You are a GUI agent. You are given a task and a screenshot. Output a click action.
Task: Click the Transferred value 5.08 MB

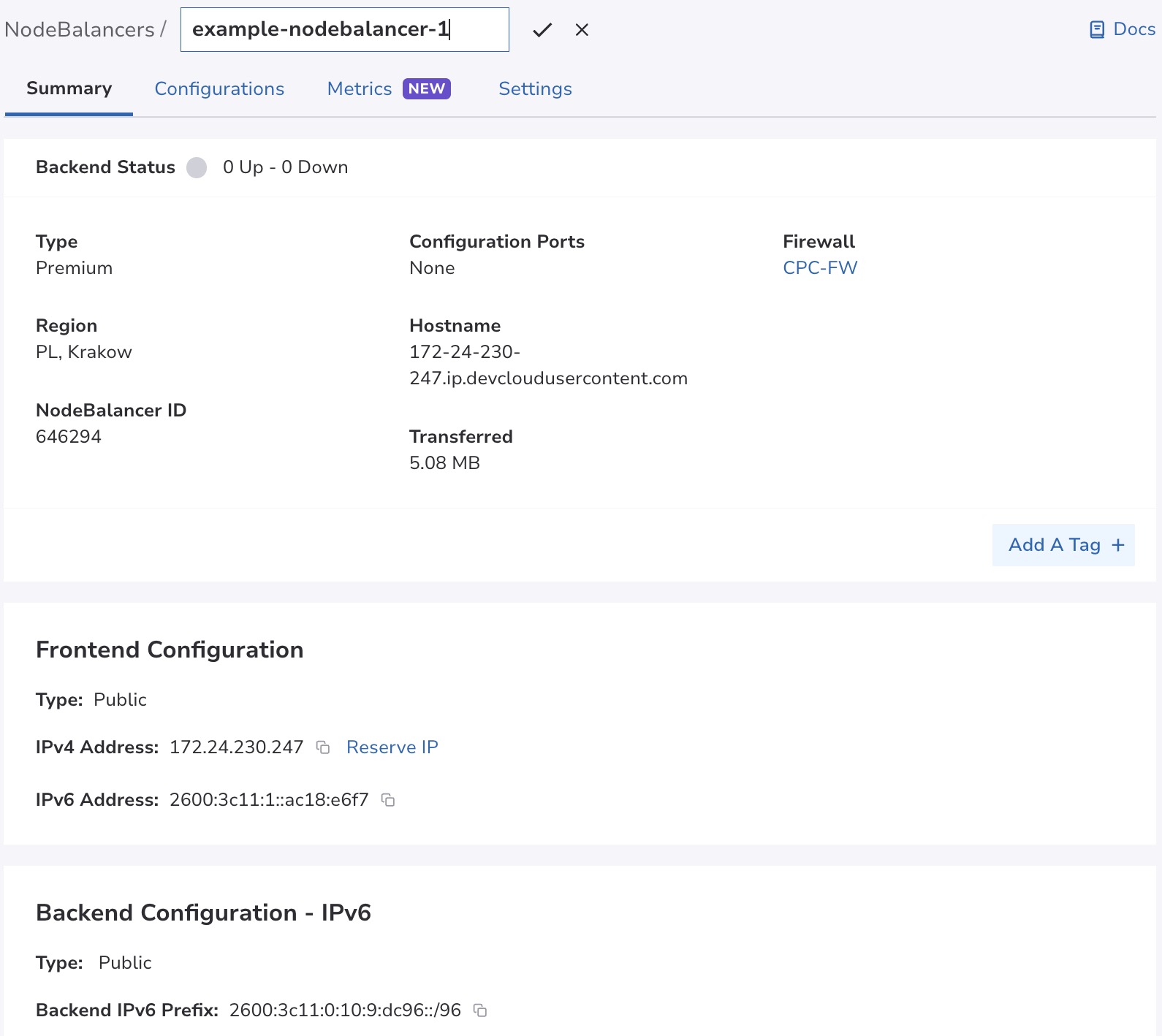point(444,463)
